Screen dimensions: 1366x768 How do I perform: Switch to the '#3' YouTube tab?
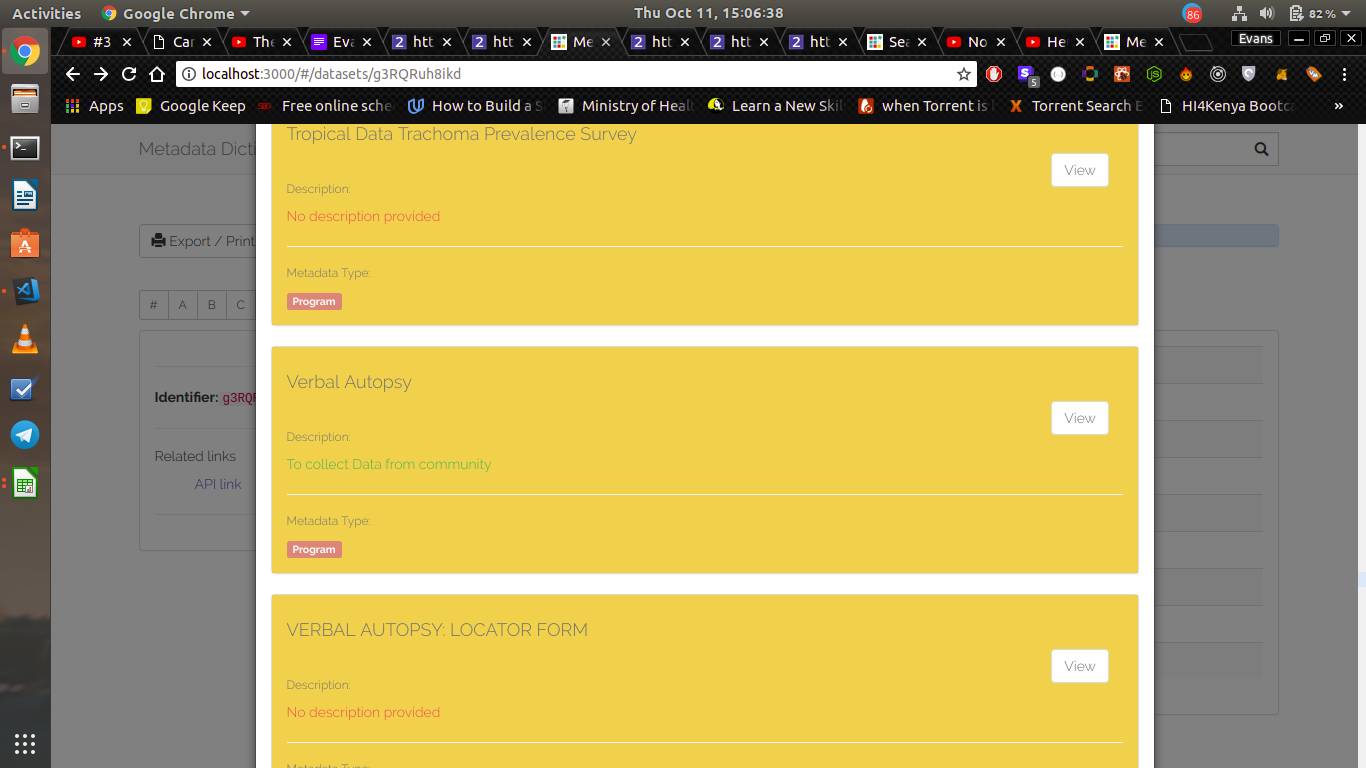tap(100, 41)
